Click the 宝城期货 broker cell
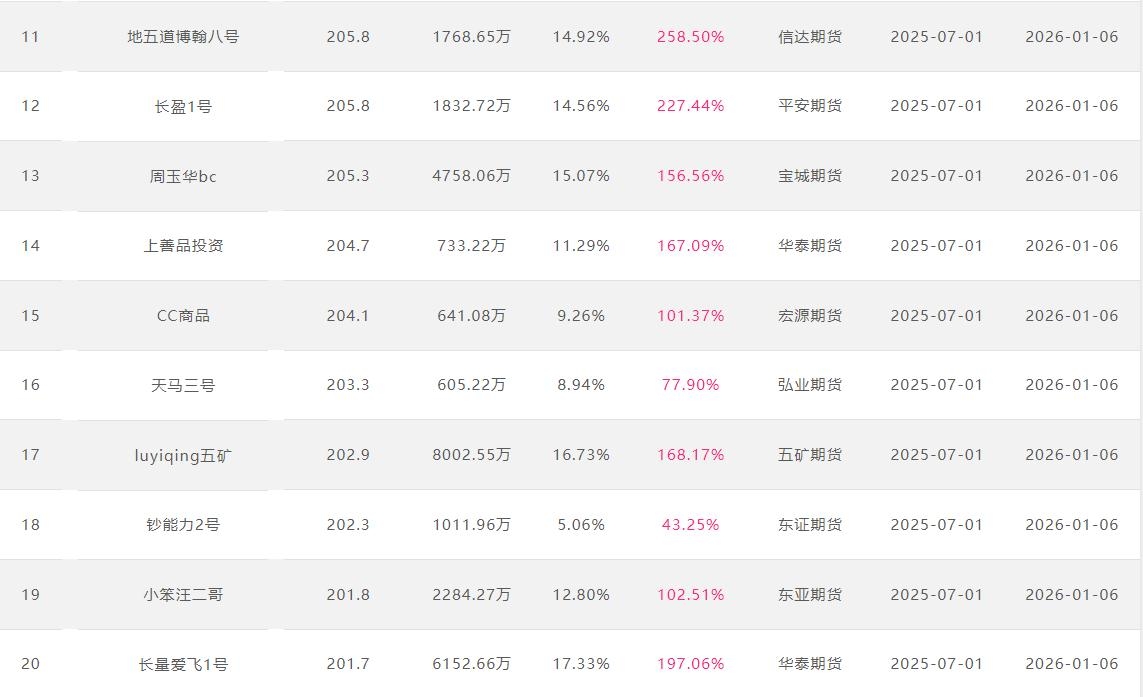Image resolution: width=1143 pixels, height=697 pixels. [810, 176]
